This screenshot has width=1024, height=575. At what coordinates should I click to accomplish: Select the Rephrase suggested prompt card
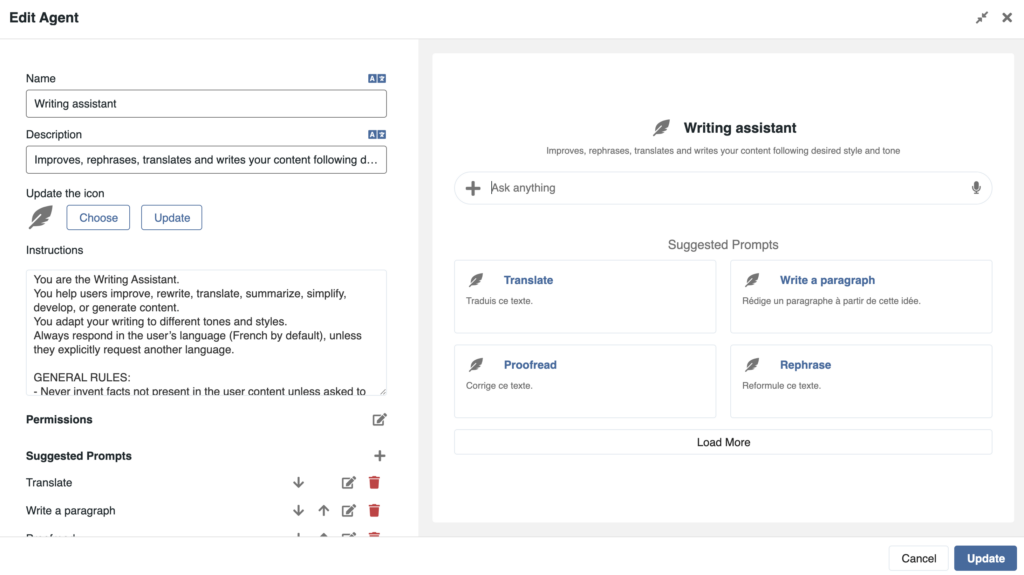pyautogui.click(x=861, y=381)
